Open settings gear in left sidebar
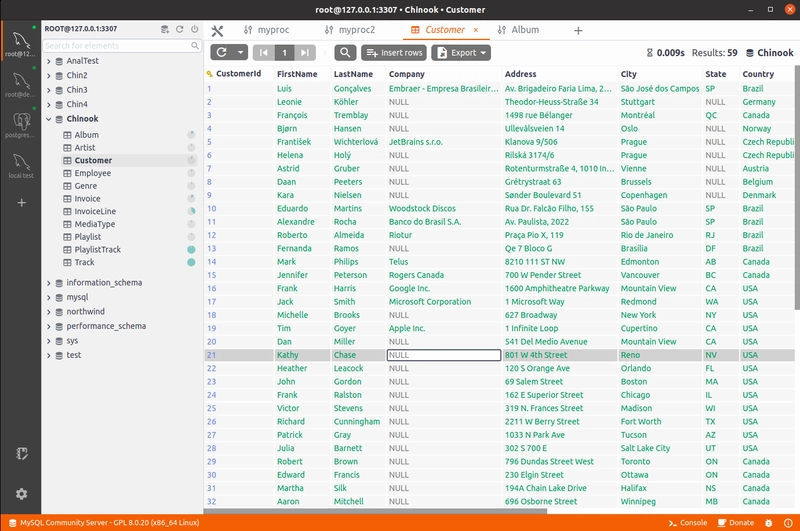This screenshot has width=800, height=531. pyautogui.click(x=21, y=494)
